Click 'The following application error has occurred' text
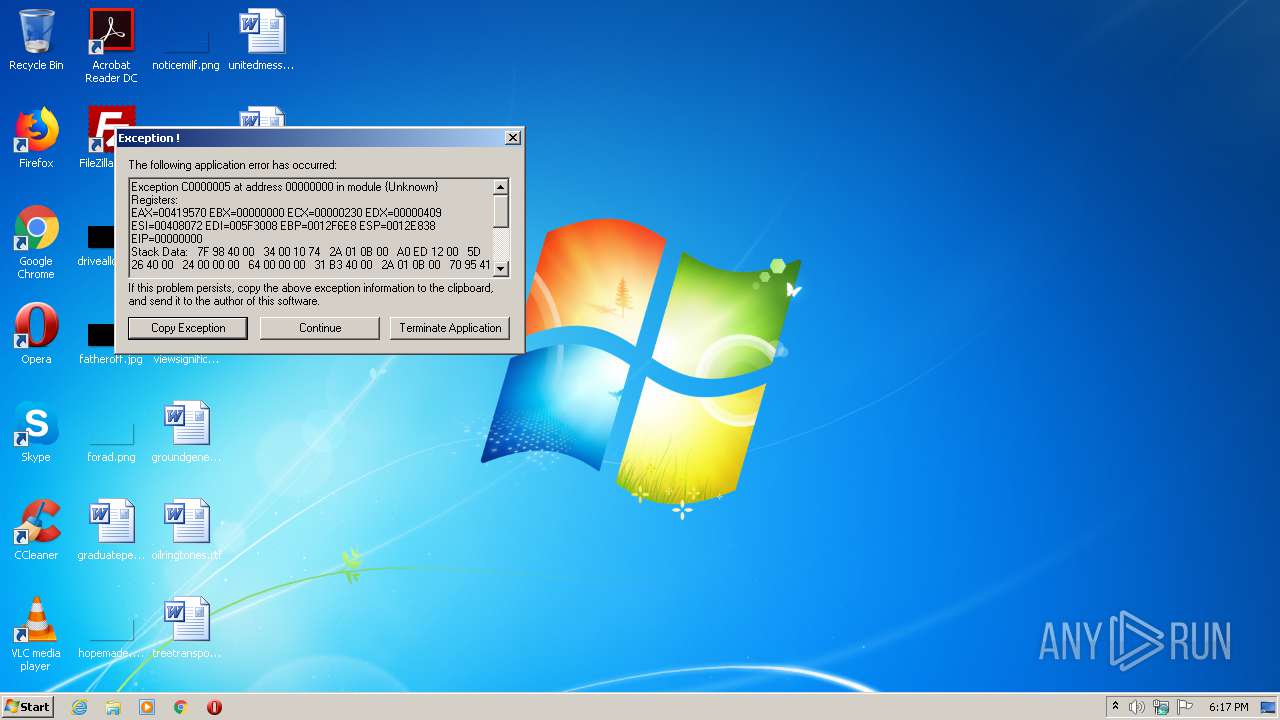Viewport: 1280px width, 720px height. 232,165
